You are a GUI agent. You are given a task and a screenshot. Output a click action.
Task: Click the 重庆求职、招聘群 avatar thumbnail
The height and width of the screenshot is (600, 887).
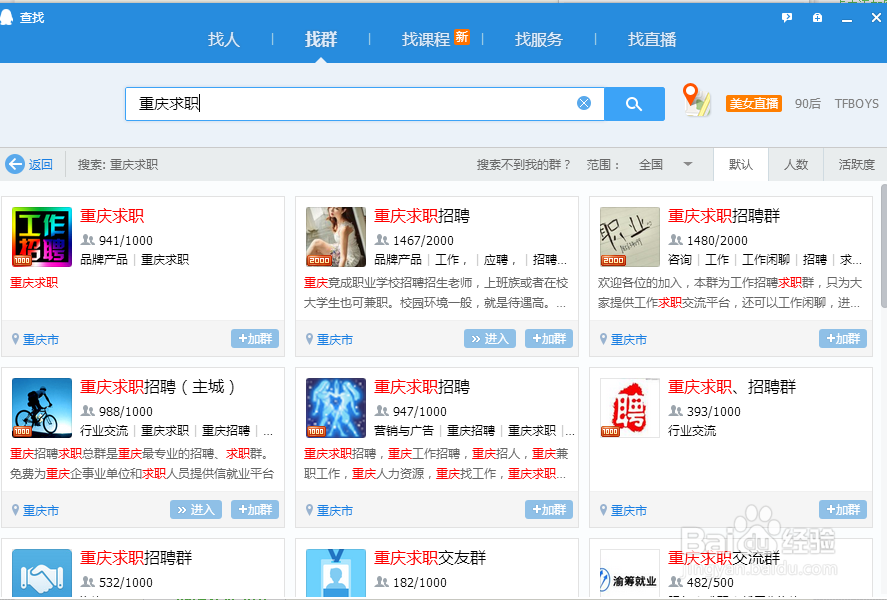(629, 408)
